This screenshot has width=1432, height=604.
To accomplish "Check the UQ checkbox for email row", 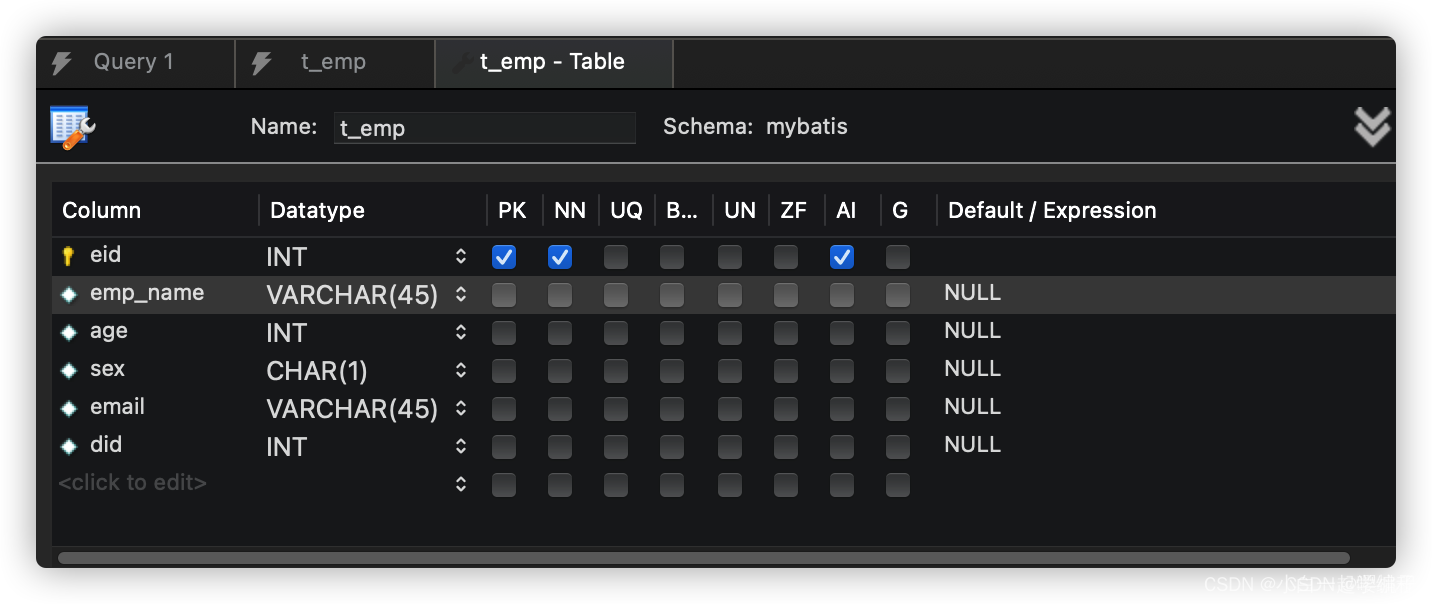I will click(x=616, y=408).
